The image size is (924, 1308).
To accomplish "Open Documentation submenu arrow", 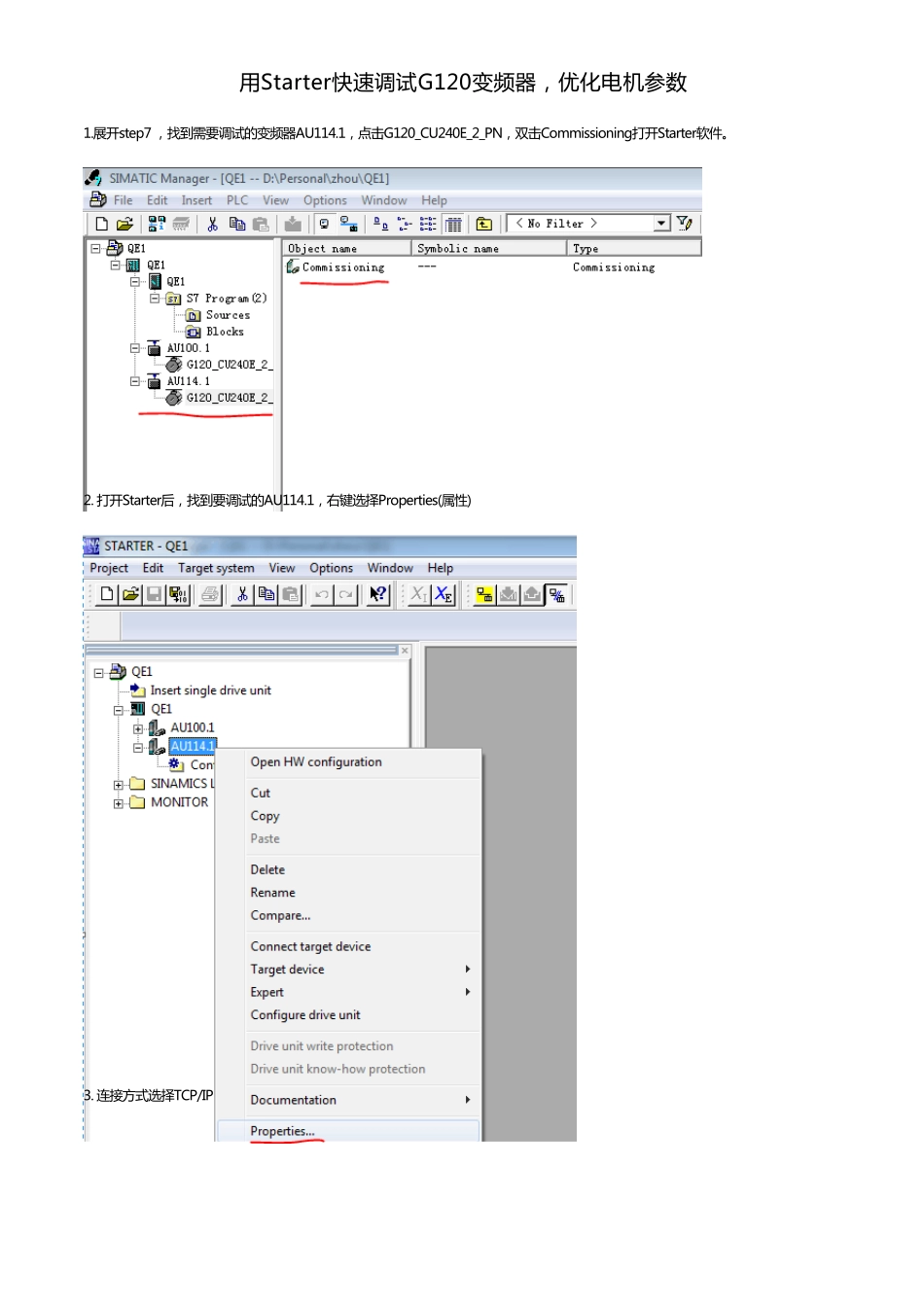I will [468, 1100].
